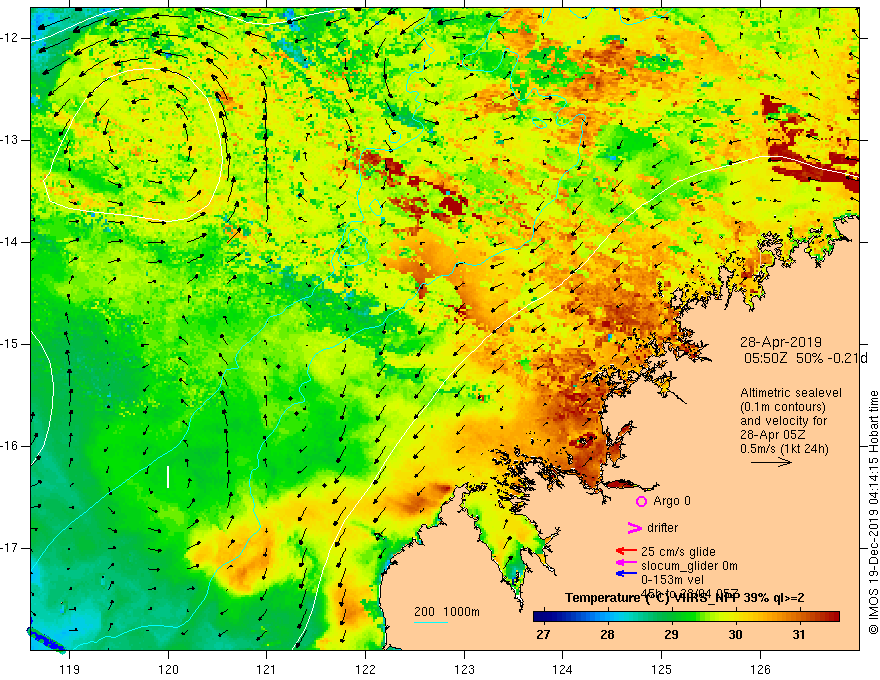Click the 'Argo 0' legend label
This screenshot has width=880, height=680.
[672, 501]
